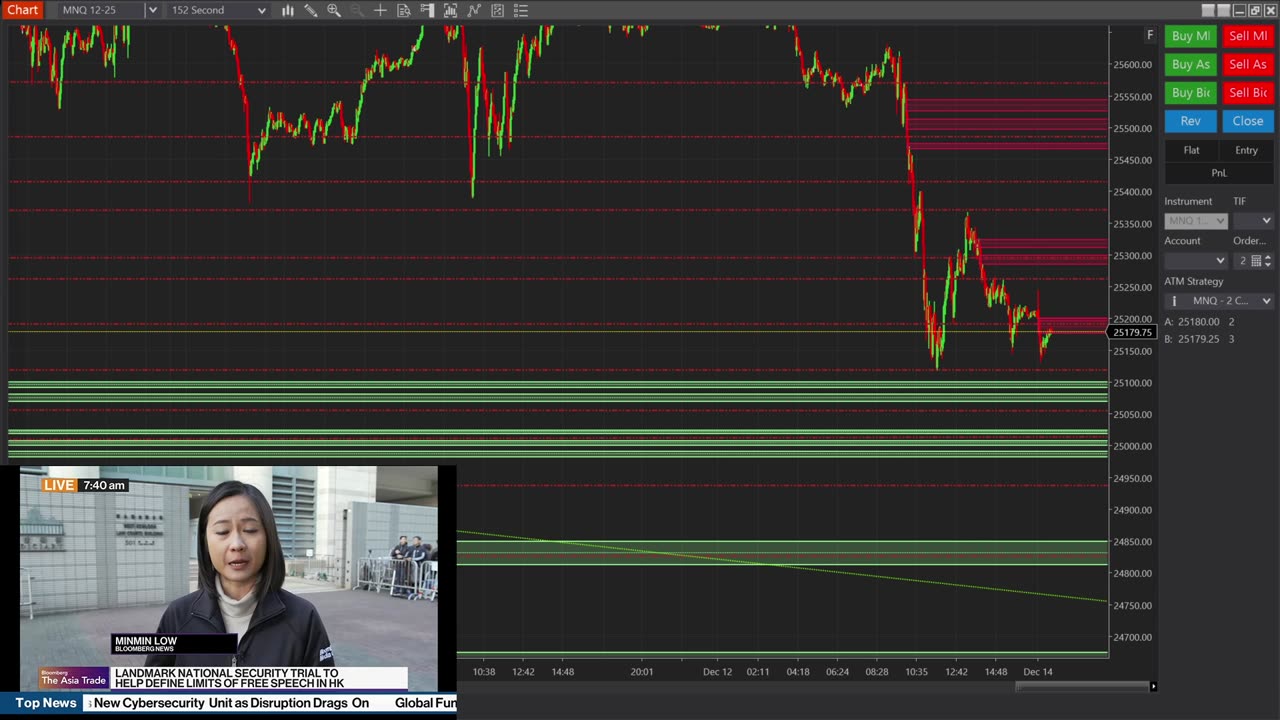The width and height of the screenshot is (1280, 720).
Task: Click the Buy Ask button
Action: pyautogui.click(x=1190, y=64)
